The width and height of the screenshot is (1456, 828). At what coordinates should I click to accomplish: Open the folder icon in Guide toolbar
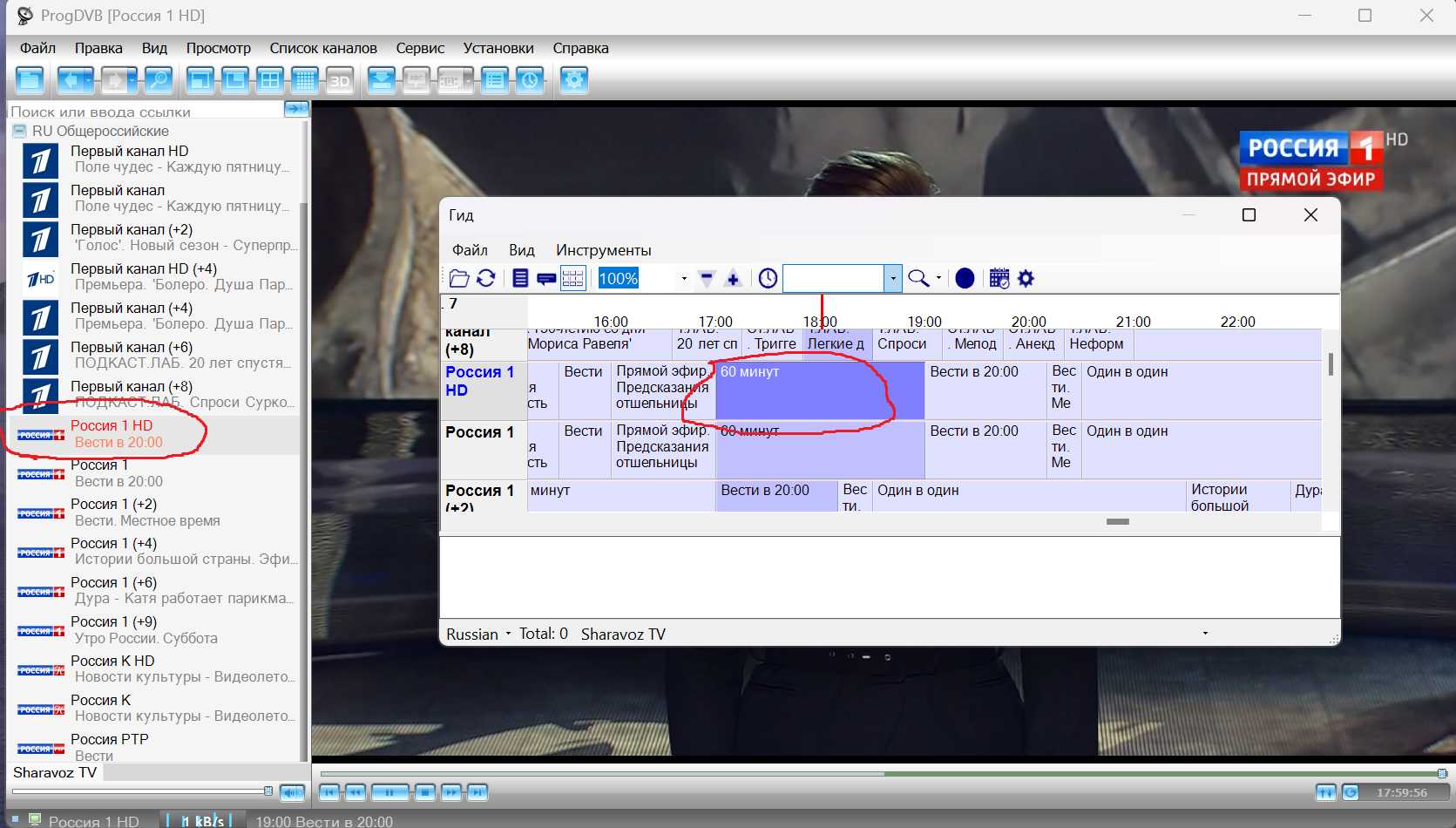[x=459, y=278]
